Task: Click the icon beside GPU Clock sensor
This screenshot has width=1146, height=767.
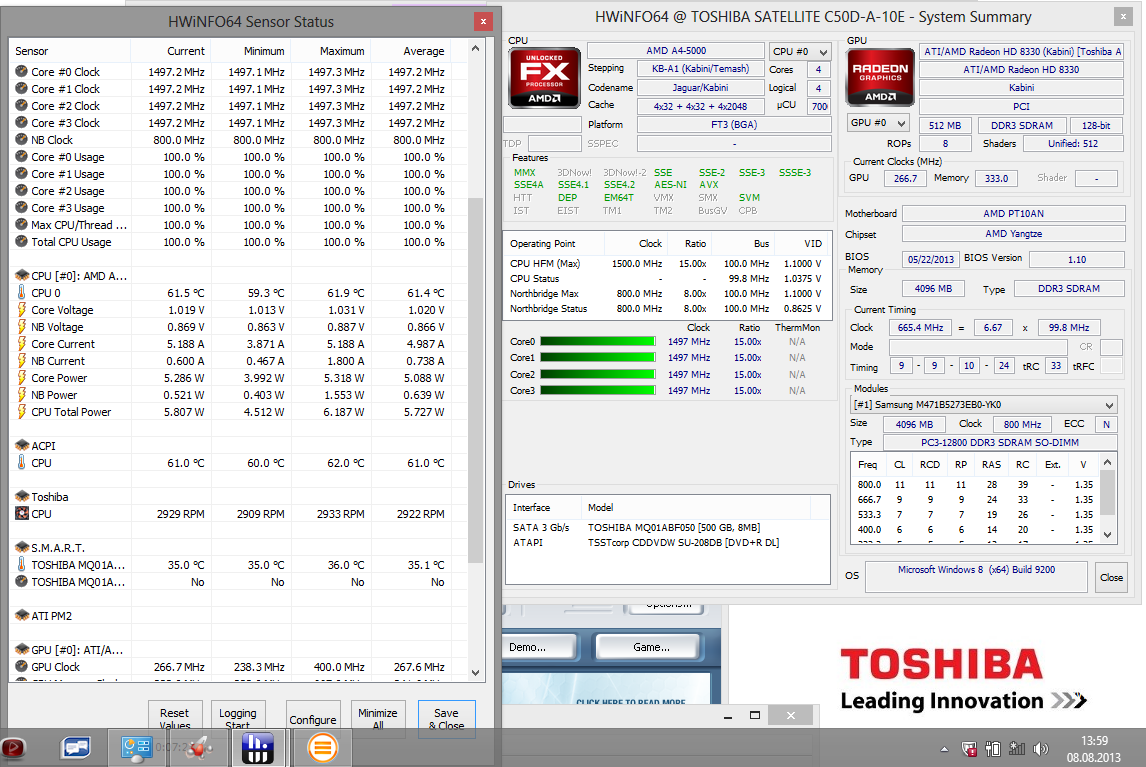Action: (21, 667)
